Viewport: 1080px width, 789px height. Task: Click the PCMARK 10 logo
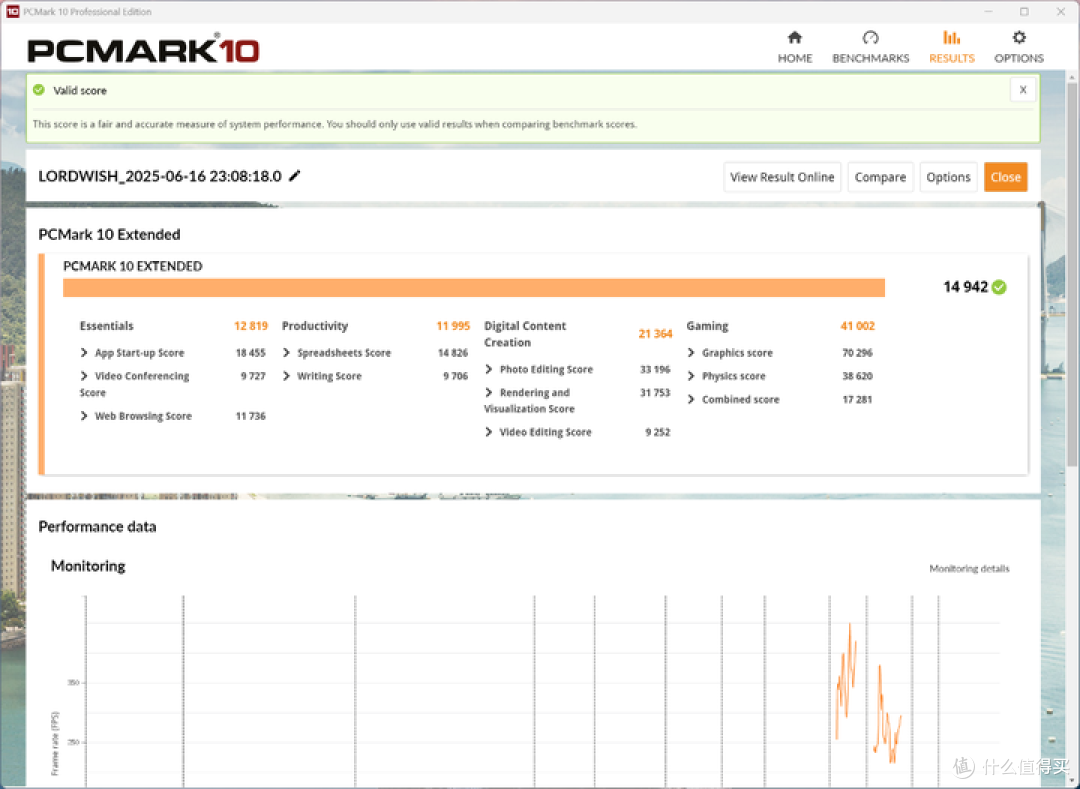point(143,50)
